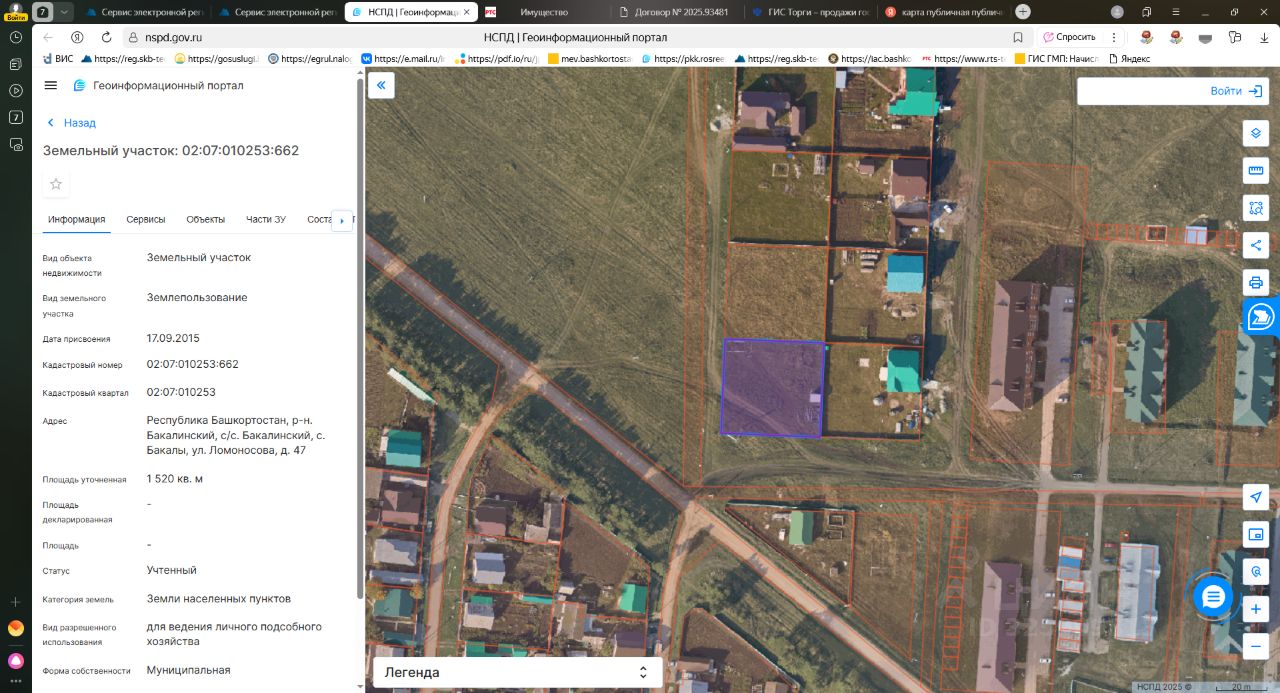Open the ГИС Торги browser tab
Image resolution: width=1280 pixels, height=693 pixels.
pos(810,12)
